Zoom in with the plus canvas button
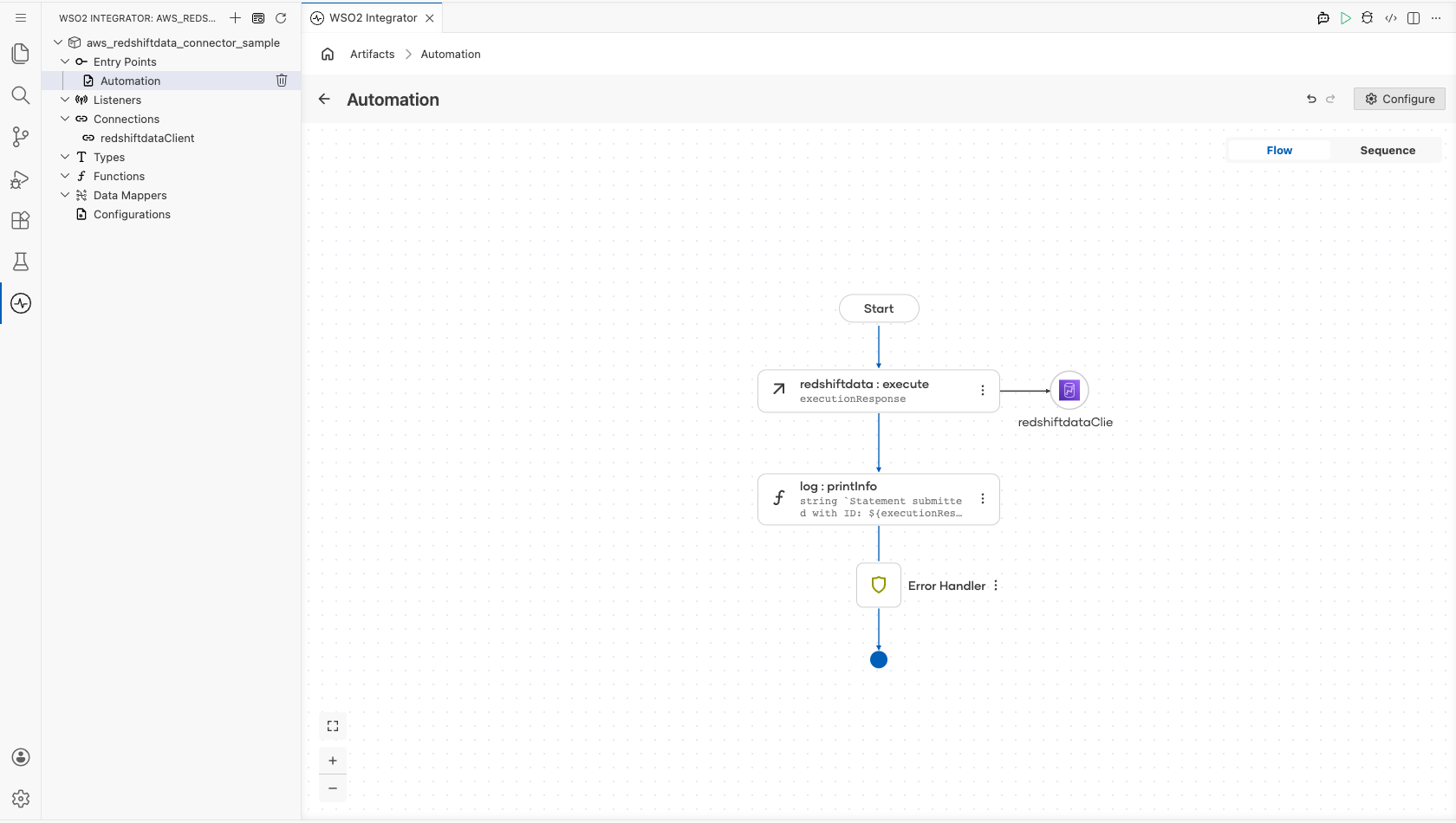This screenshot has width=1456, height=823. 333,761
